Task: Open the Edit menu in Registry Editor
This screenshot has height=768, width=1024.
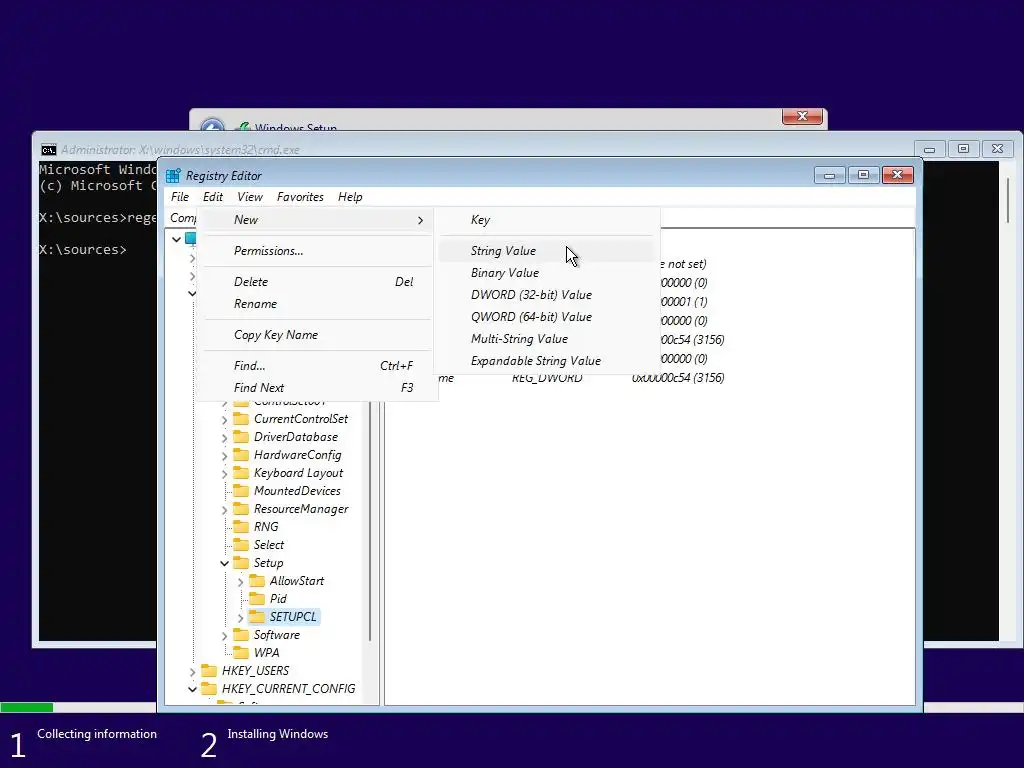Action: point(213,197)
